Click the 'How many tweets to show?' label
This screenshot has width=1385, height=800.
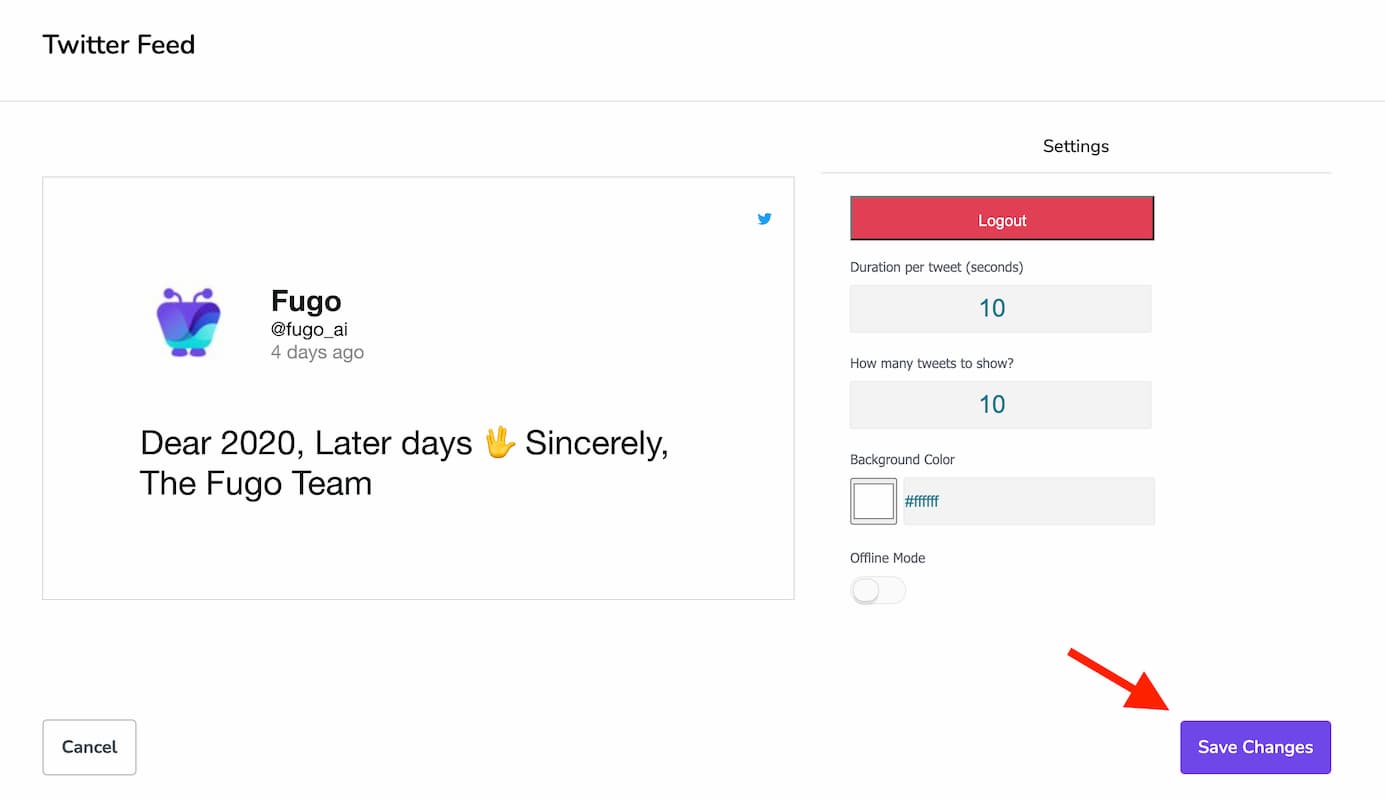click(932, 363)
